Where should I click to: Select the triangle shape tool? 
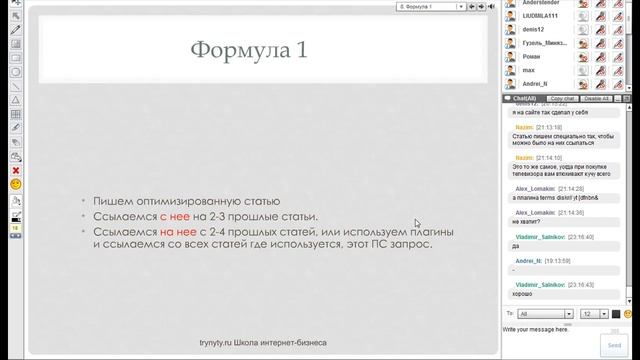tap(16, 100)
